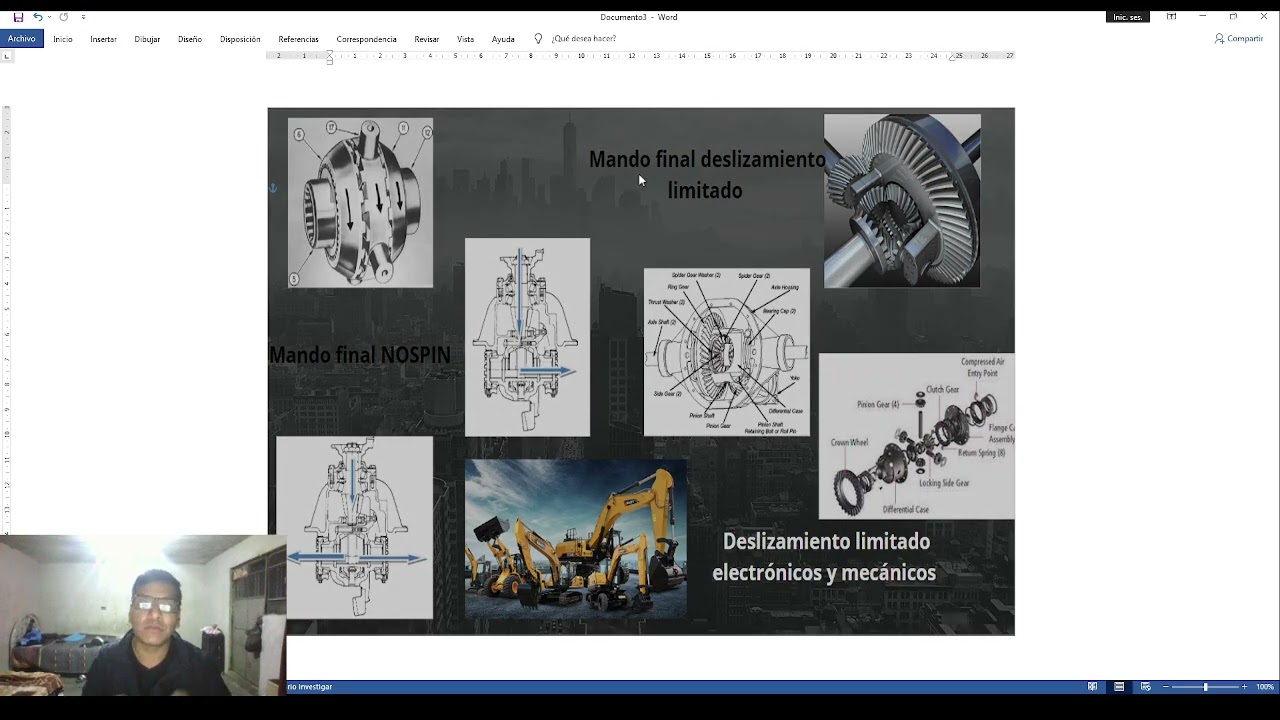1280x720 pixels.
Task: Click the first-line indent marker on the ruler
Action: 329,53
